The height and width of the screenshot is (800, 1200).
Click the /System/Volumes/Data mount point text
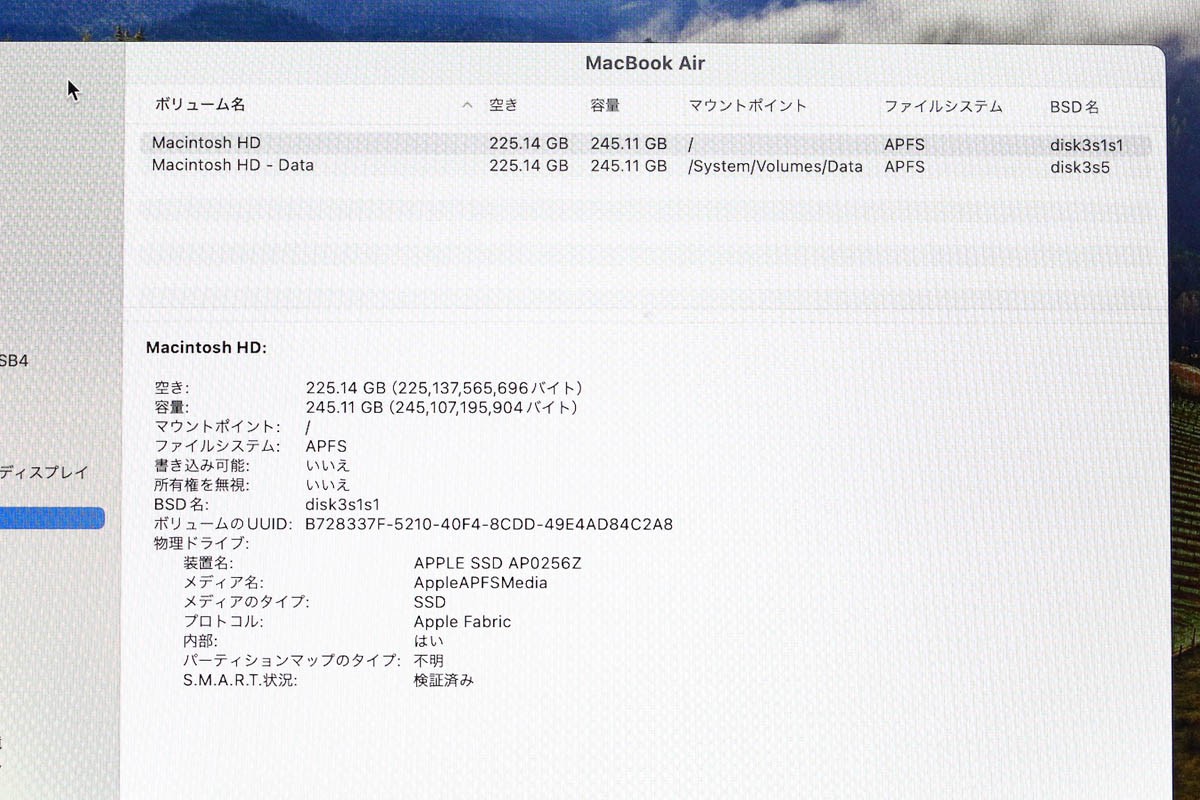pos(775,166)
